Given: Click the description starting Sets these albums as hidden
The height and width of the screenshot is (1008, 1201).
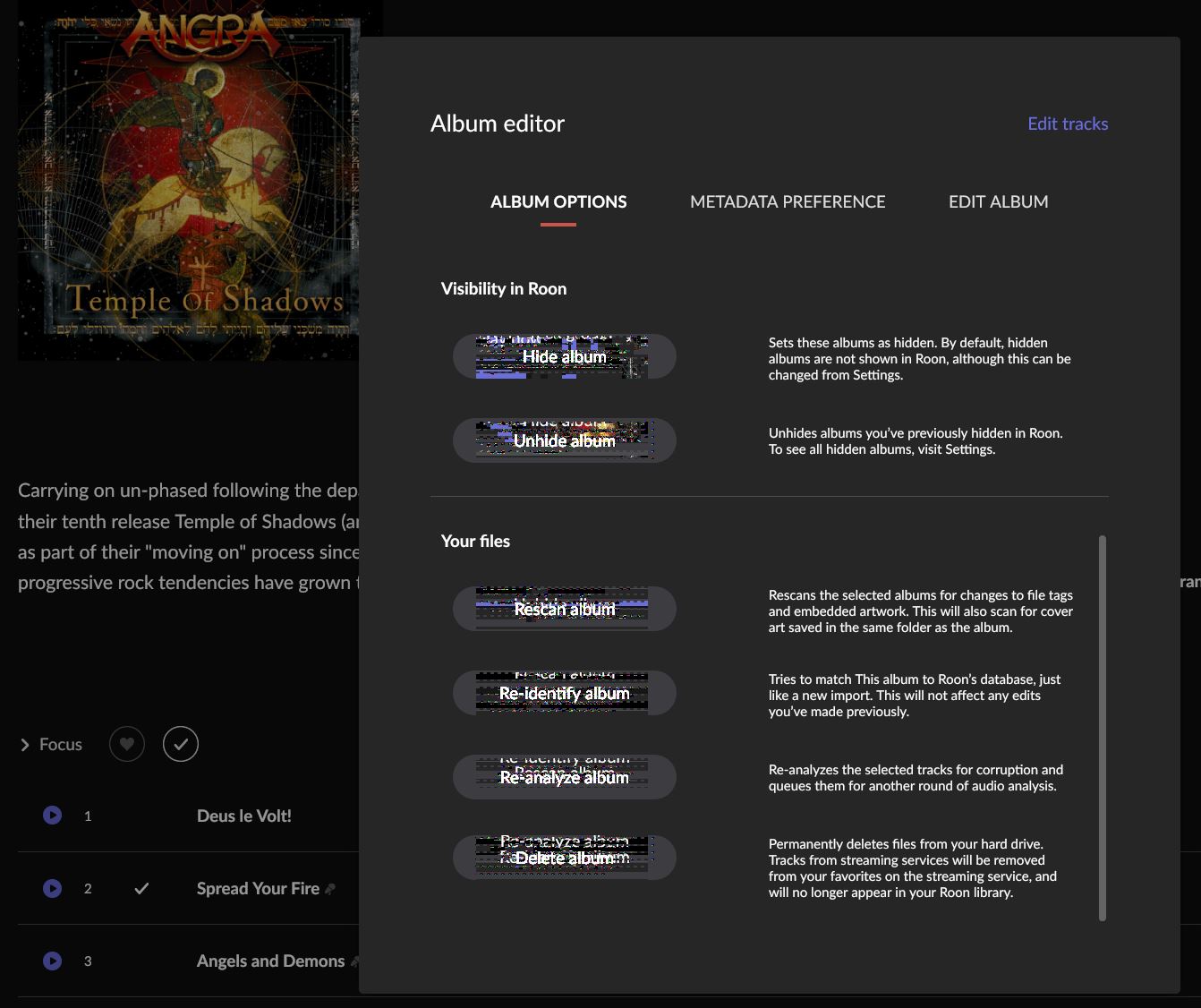Looking at the screenshot, I should pos(920,359).
